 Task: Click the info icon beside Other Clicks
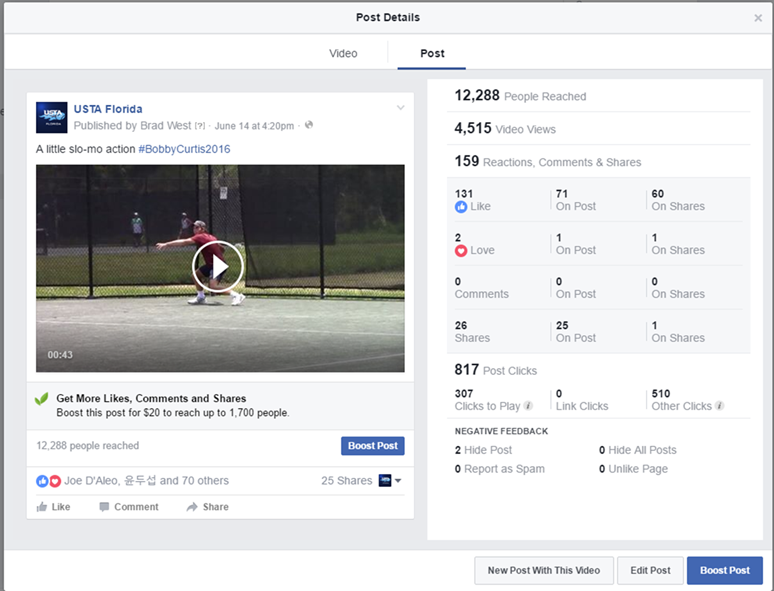tap(719, 406)
